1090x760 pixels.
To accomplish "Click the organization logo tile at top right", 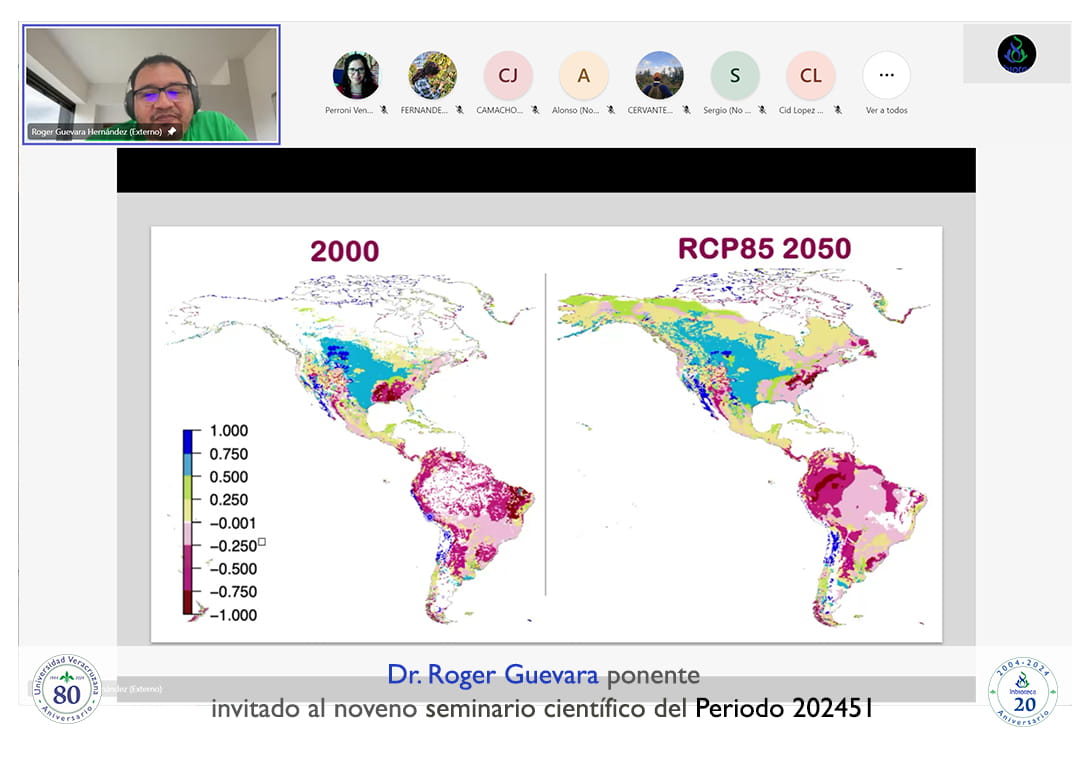I will [x=1016, y=54].
